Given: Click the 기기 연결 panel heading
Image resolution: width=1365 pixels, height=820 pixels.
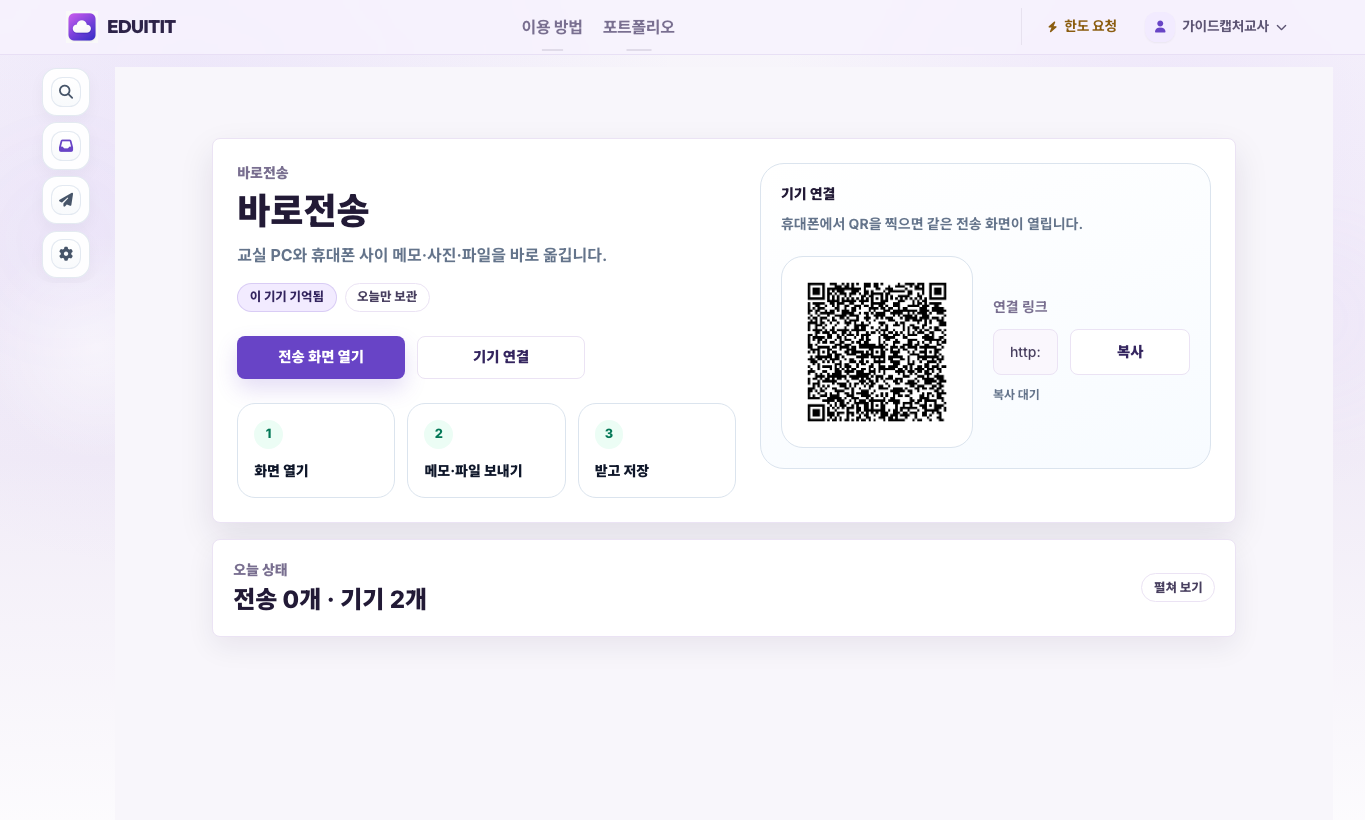Looking at the screenshot, I should click(x=808, y=194).
